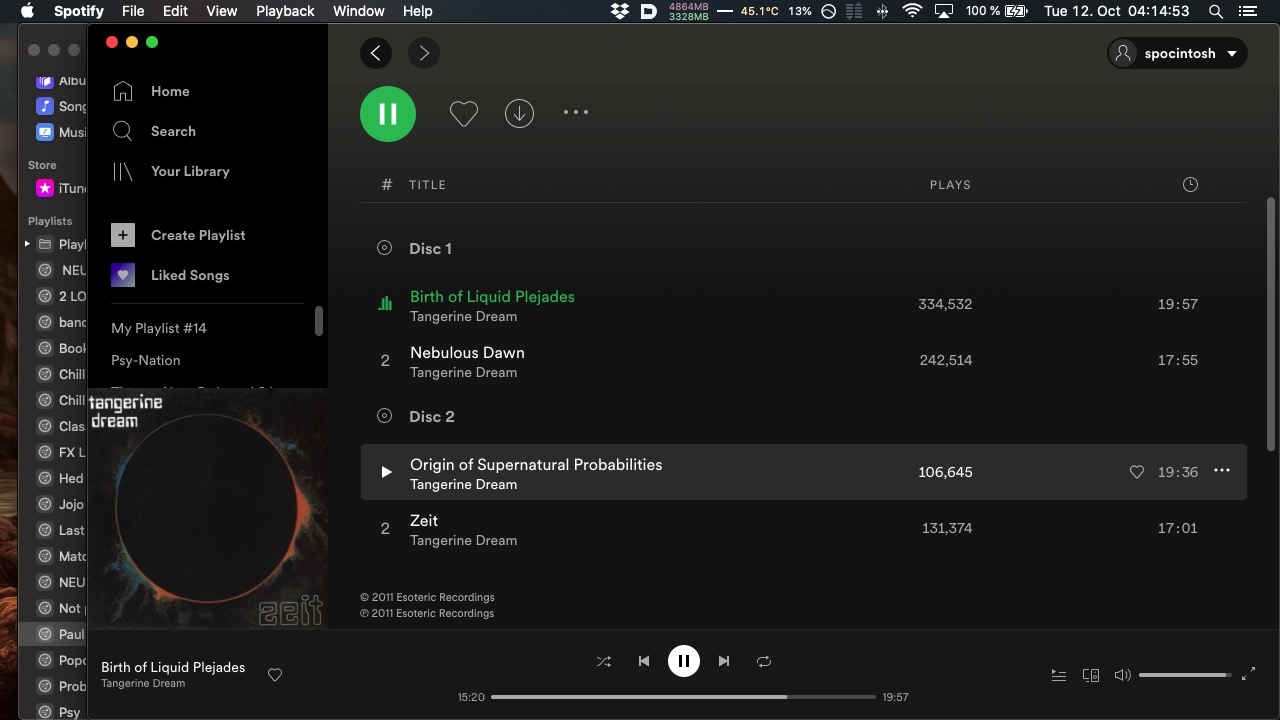Screen dimensions: 1280x720
Task: Toggle shuffle playback
Action: click(x=604, y=661)
